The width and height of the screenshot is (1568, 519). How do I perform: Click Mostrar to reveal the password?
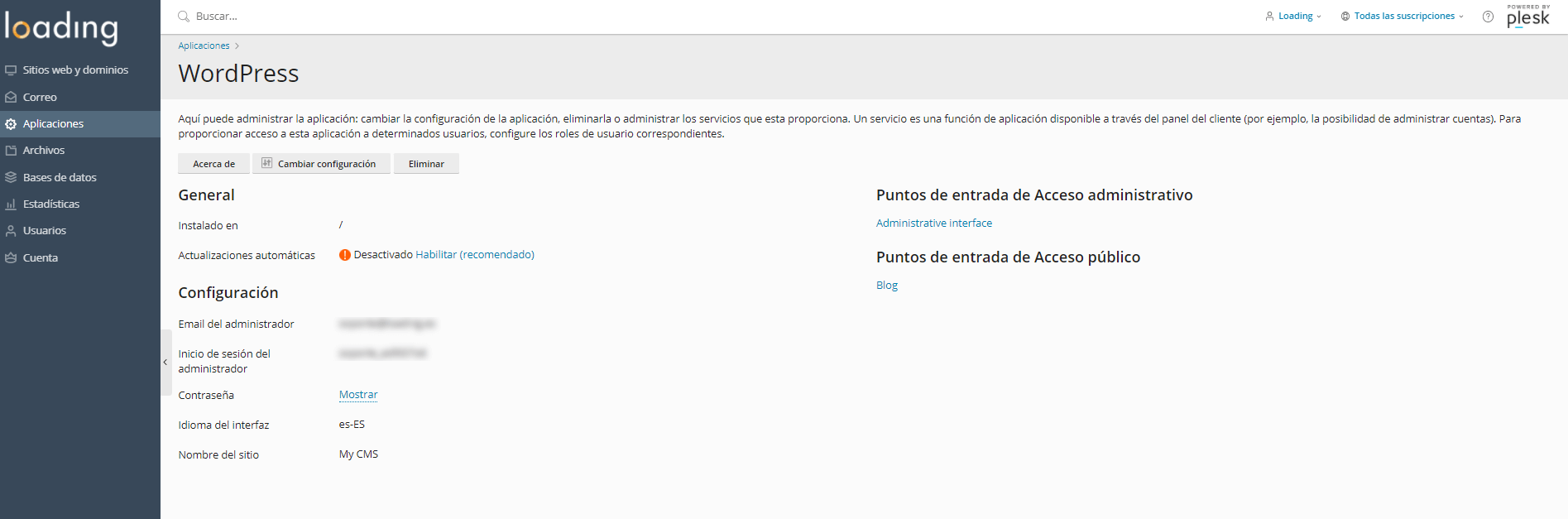pos(358,395)
